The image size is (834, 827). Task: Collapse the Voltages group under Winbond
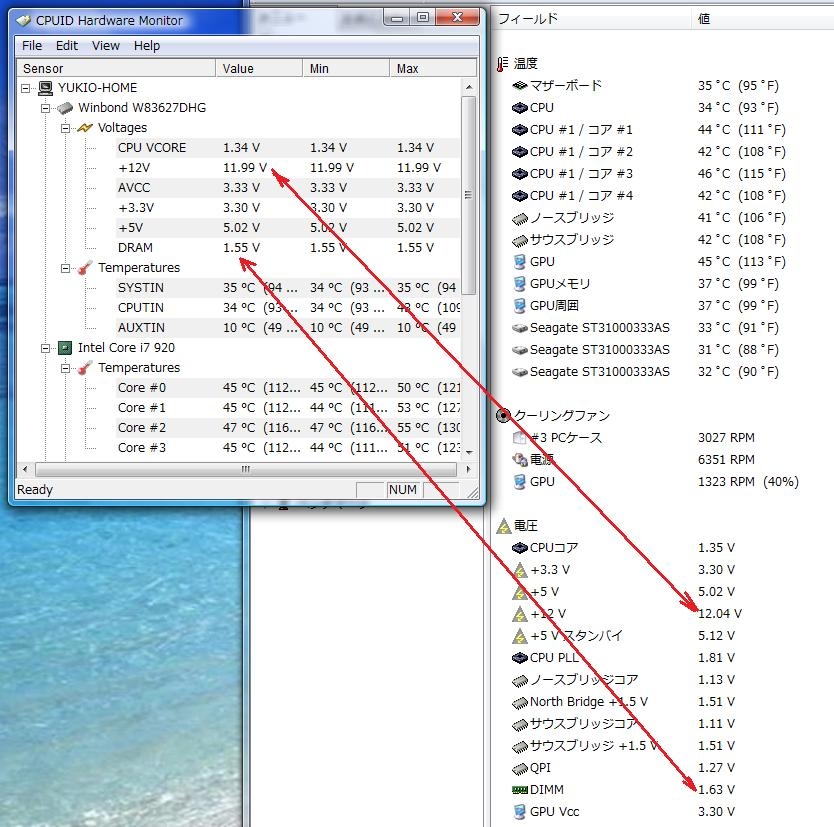65,128
